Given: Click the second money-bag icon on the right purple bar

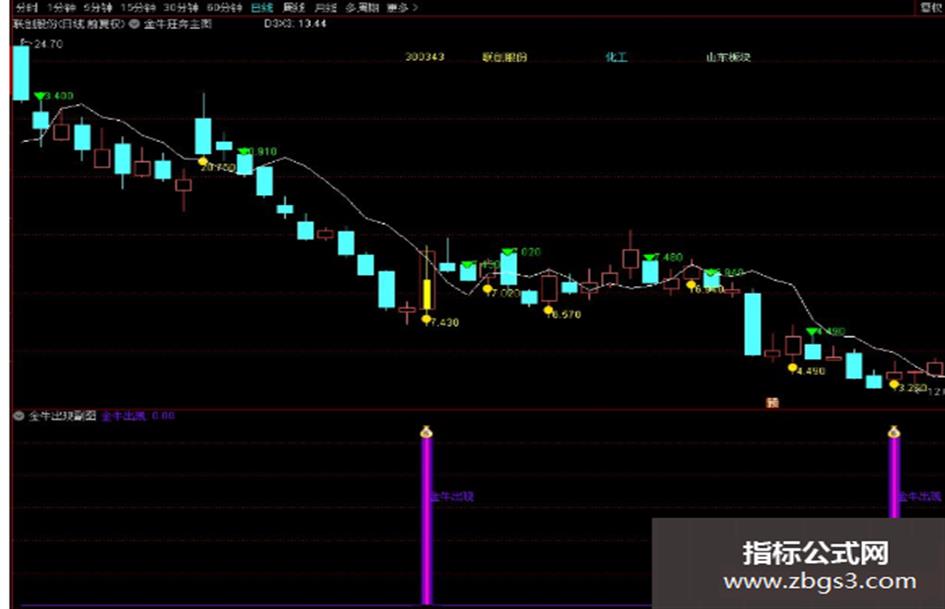Looking at the screenshot, I should pyautogui.click(x=894, y=431).
